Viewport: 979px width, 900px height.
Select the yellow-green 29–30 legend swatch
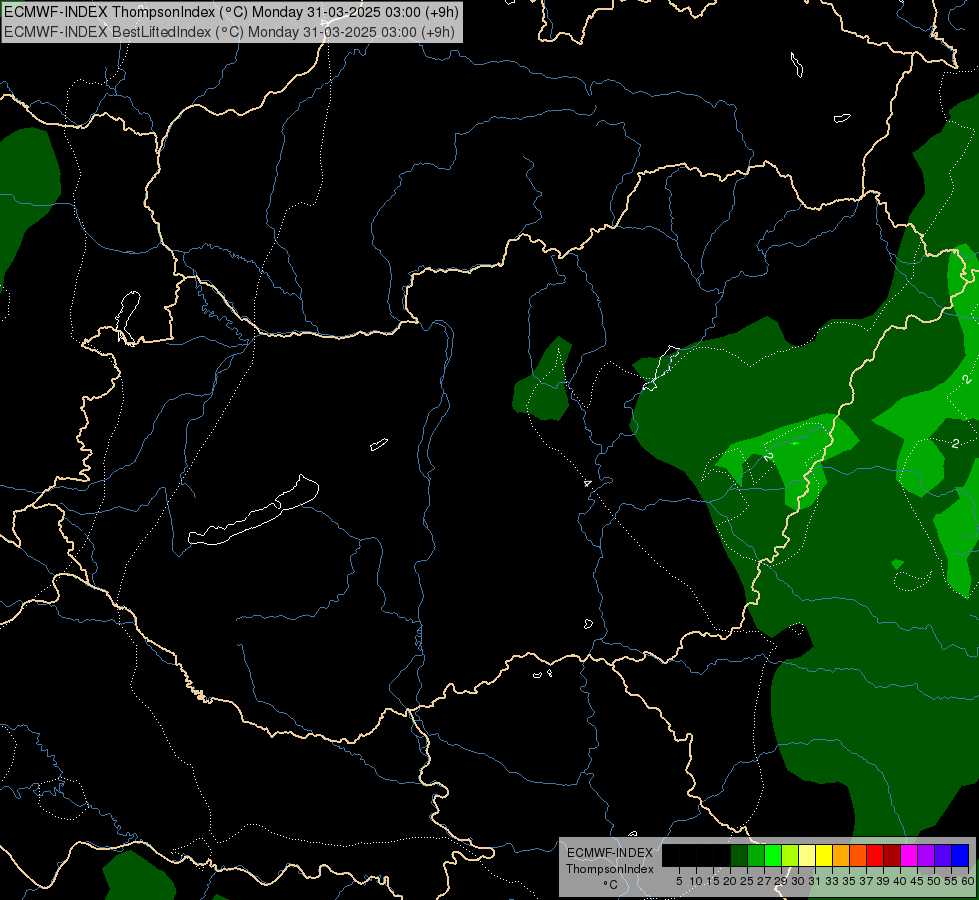pos(790,855)
